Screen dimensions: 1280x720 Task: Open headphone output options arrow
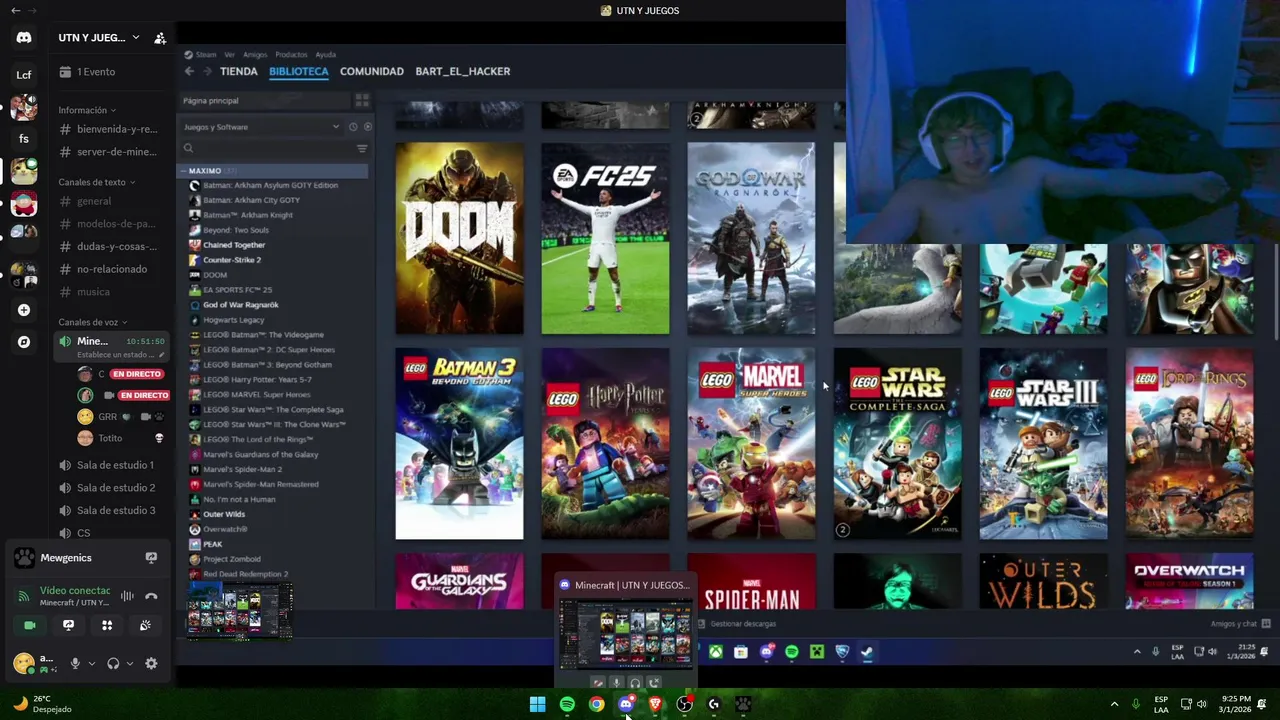pyautogui.click(x=129, y=663)
